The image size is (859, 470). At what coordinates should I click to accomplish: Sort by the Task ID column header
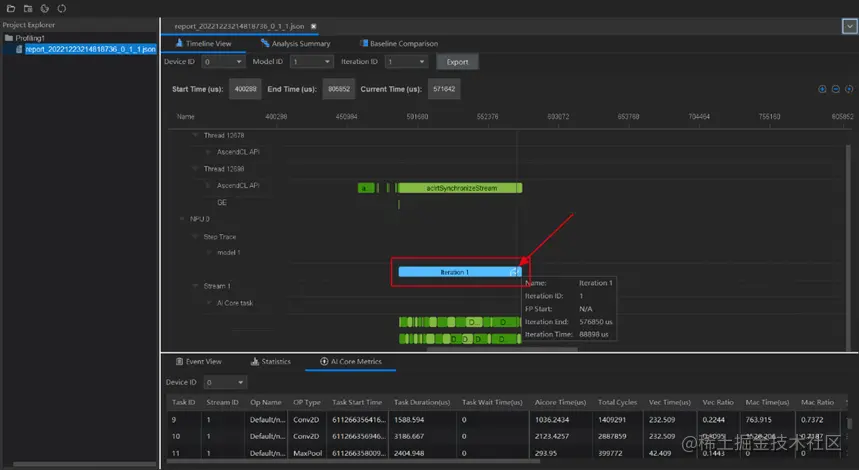click(x=183, y=402)
